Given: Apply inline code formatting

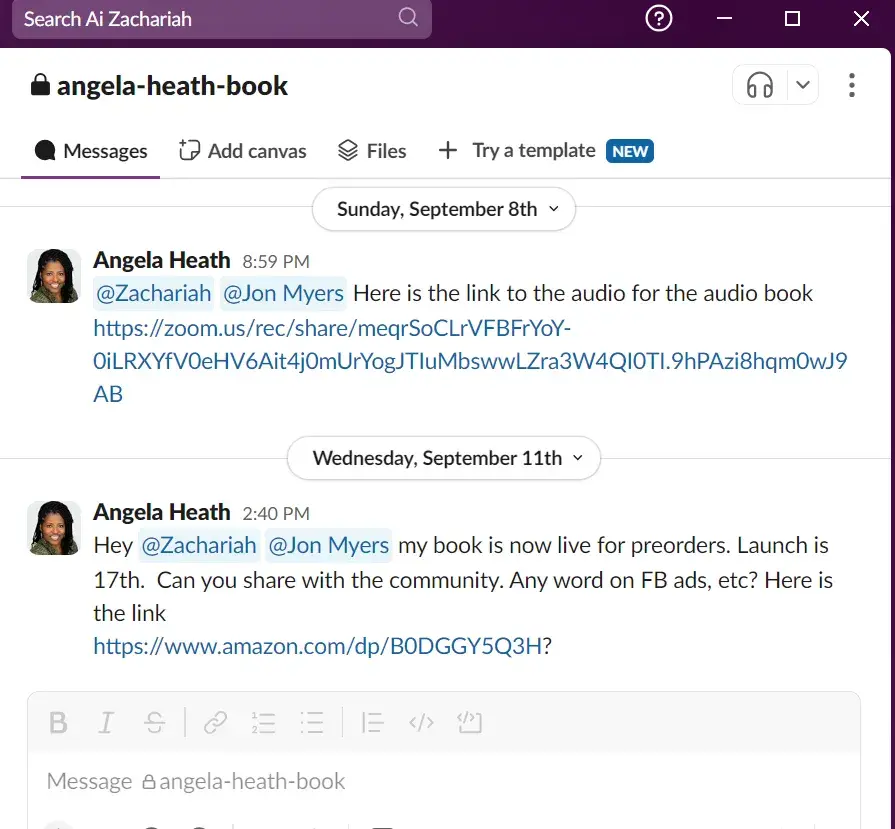Looking at the screenshot, I should tap(421, 722).
